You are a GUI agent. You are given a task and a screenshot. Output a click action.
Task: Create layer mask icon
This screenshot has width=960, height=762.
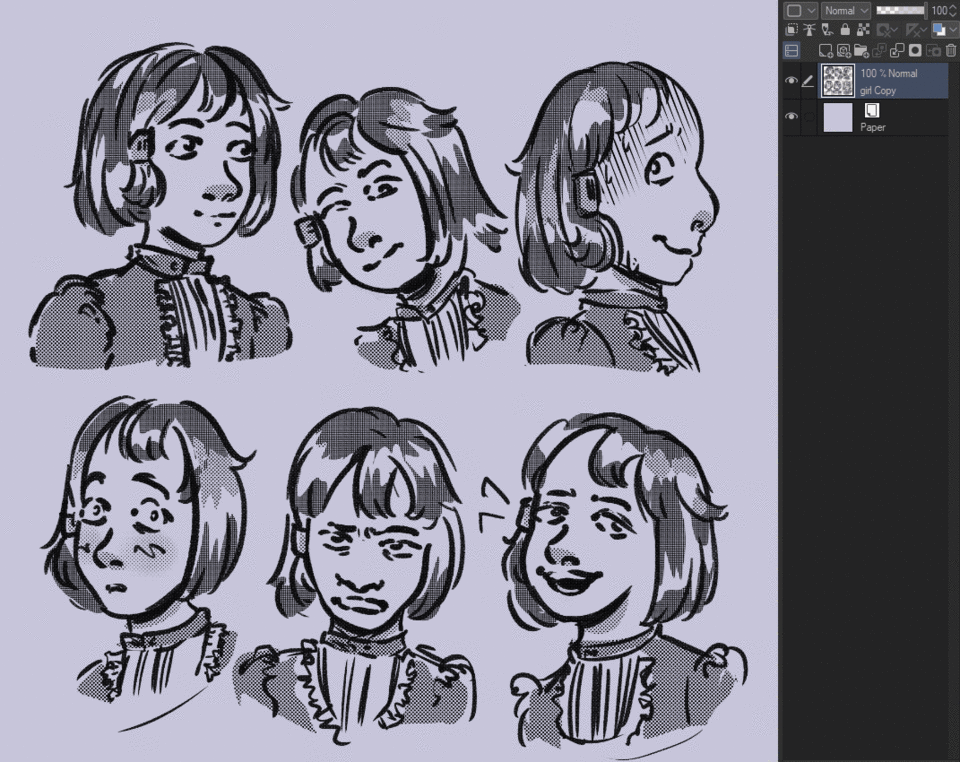coord(915,50)
